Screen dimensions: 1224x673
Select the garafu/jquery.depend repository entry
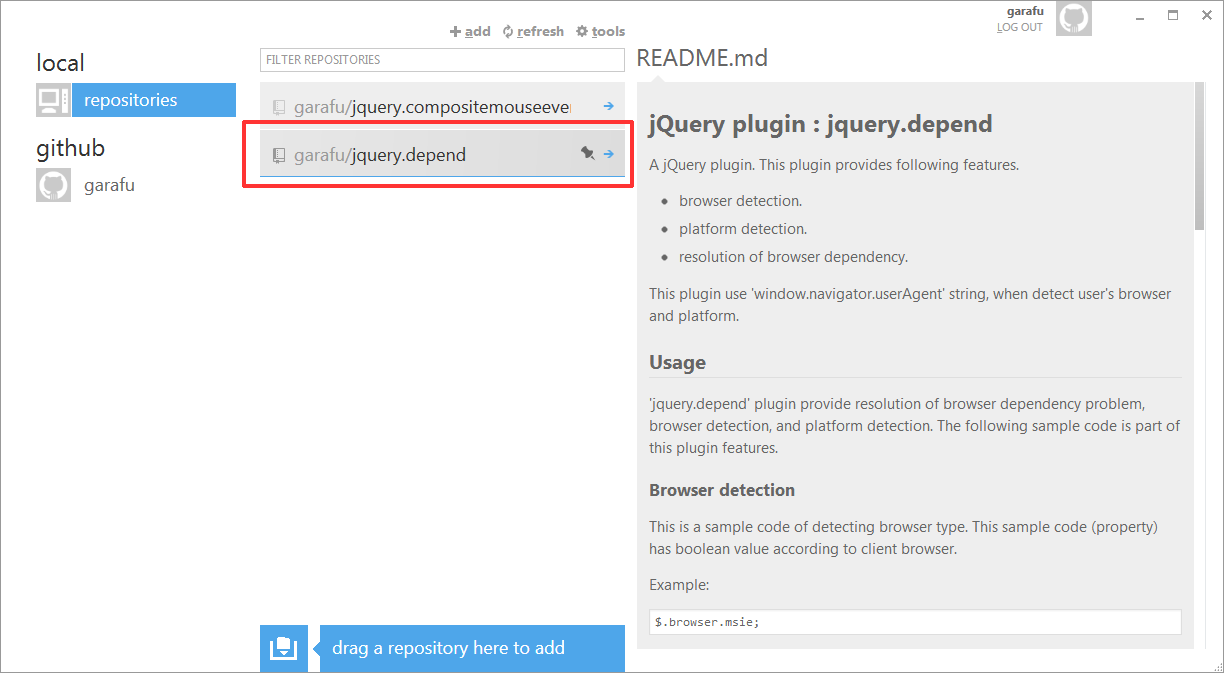click(420, 154)
